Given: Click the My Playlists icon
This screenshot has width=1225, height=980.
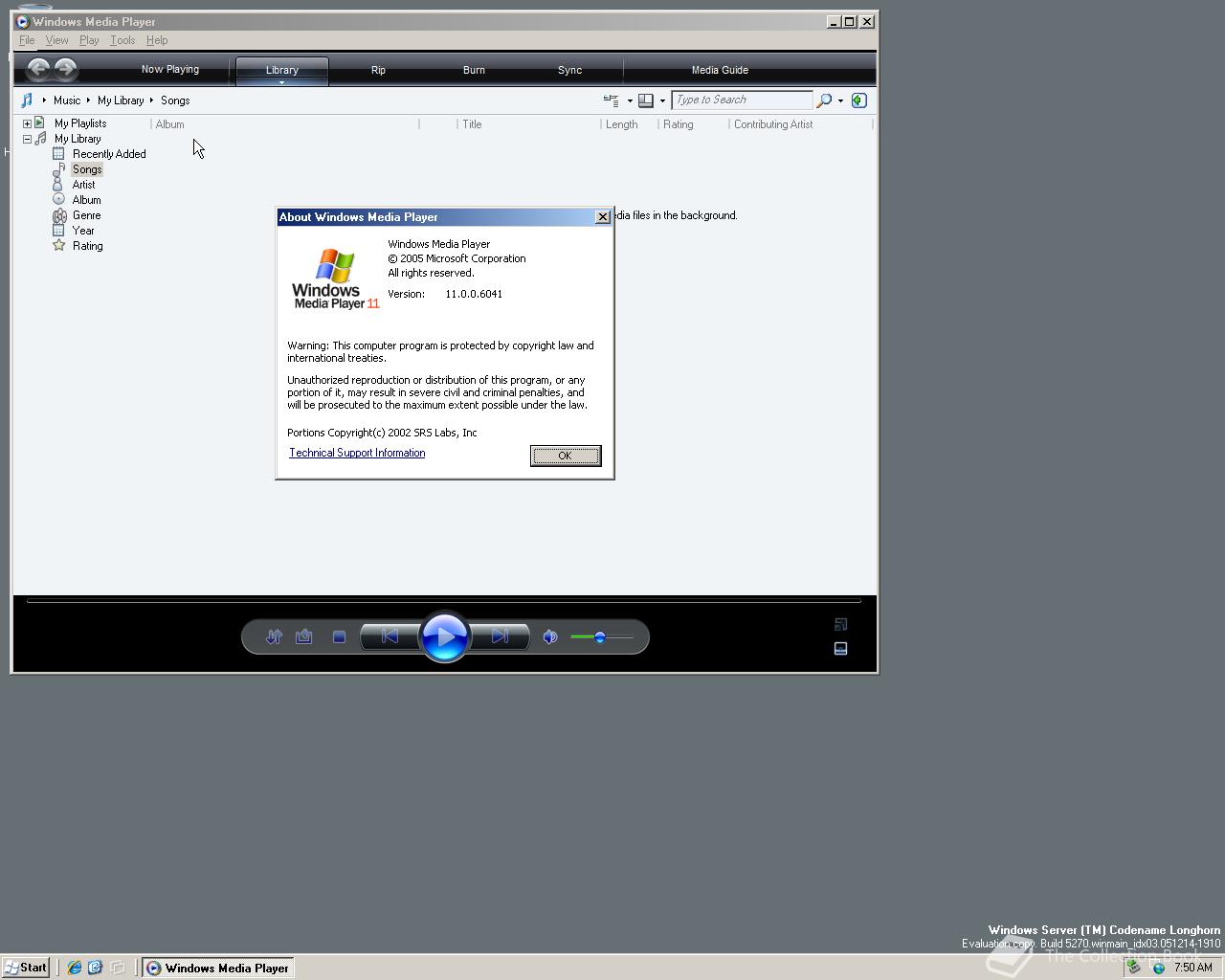Looking at the screenshot, I should point(40,122).
